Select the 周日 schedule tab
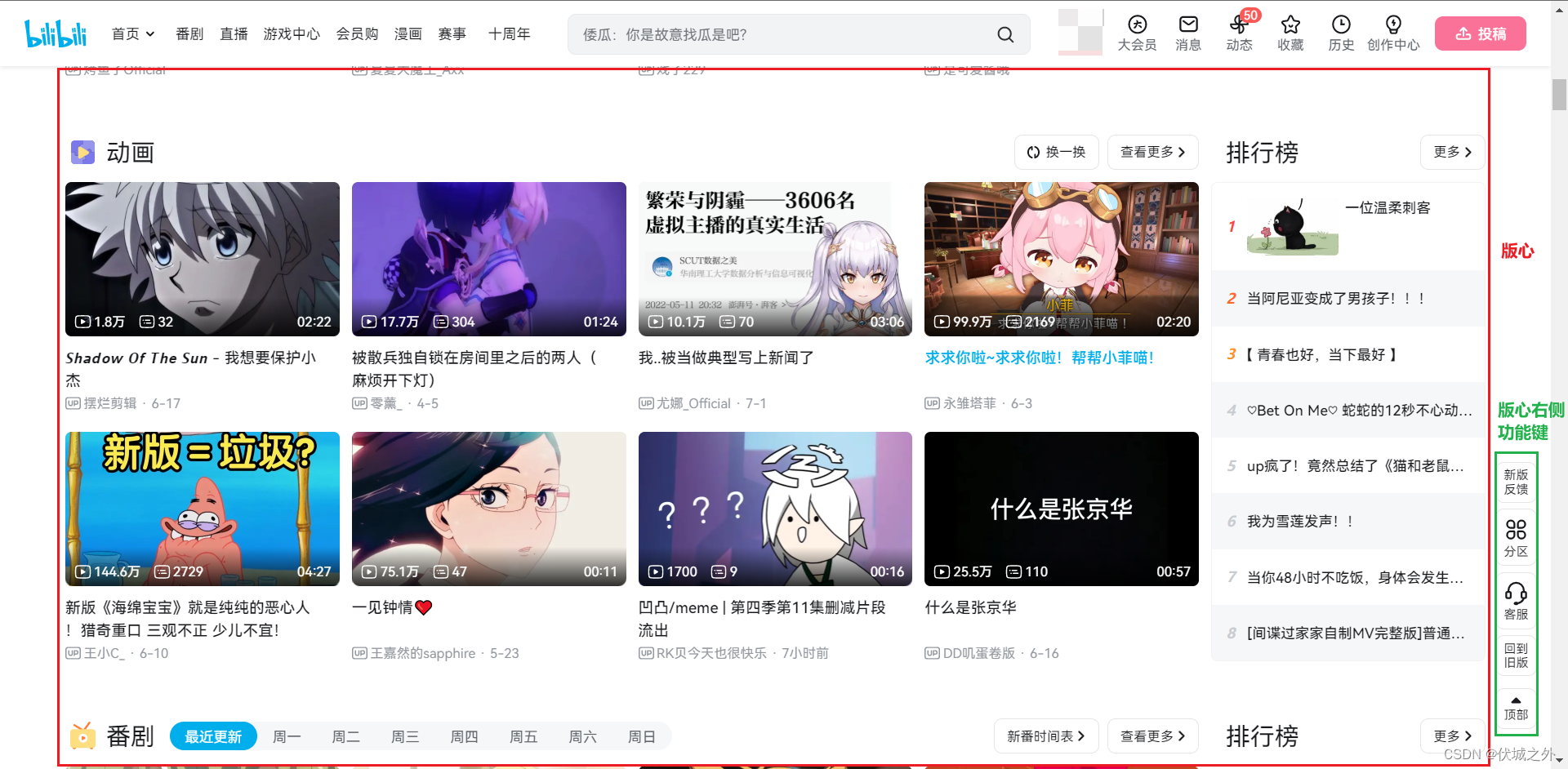The height and width of the screenshot is (769, 1568). pos(641,736)
